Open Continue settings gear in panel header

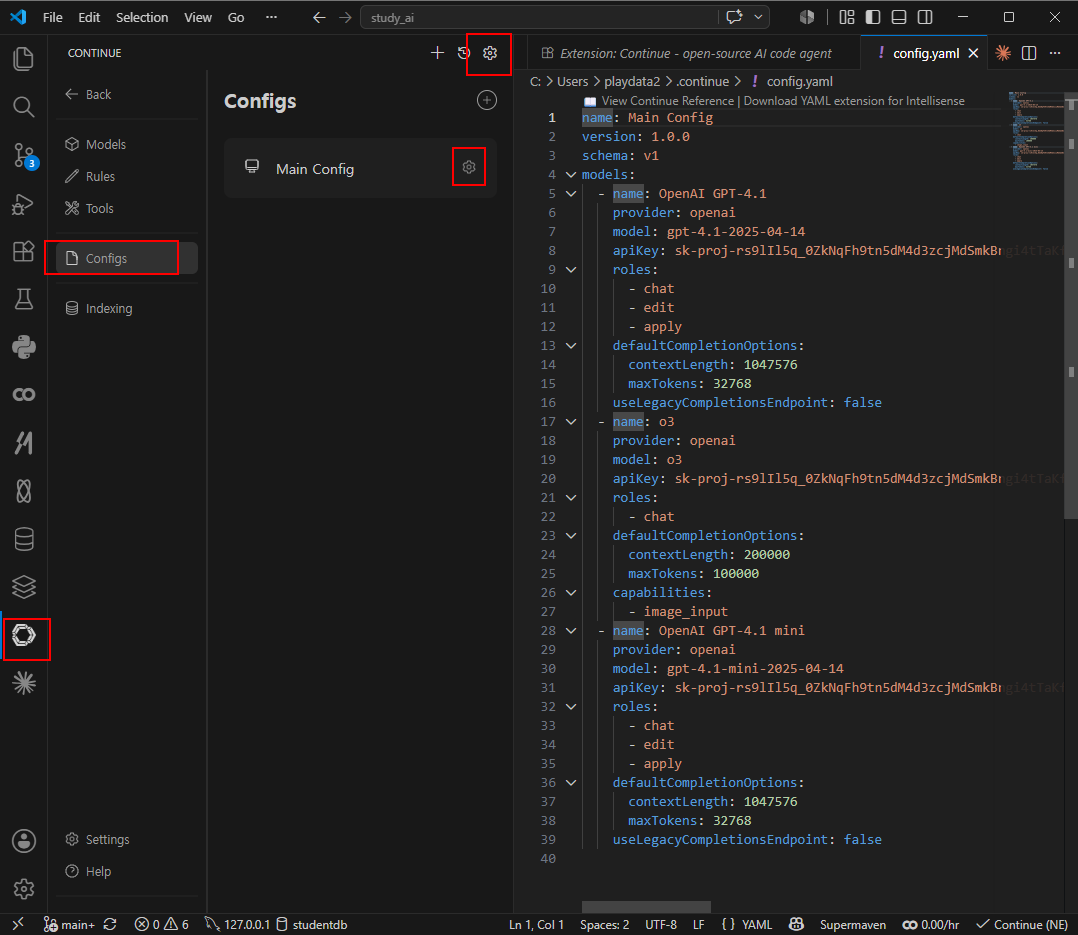click(490, 53)
